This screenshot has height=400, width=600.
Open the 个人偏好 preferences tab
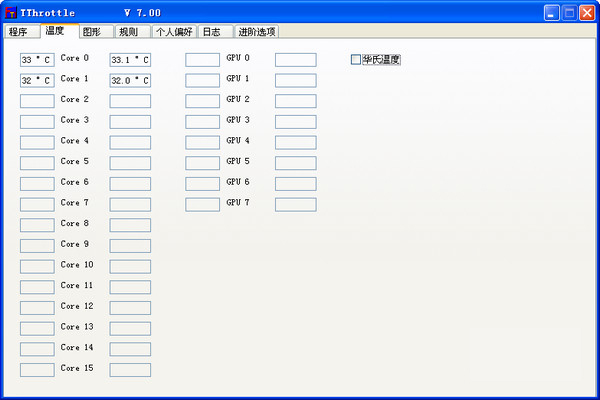pyautogui.click(x=174, y=31)
